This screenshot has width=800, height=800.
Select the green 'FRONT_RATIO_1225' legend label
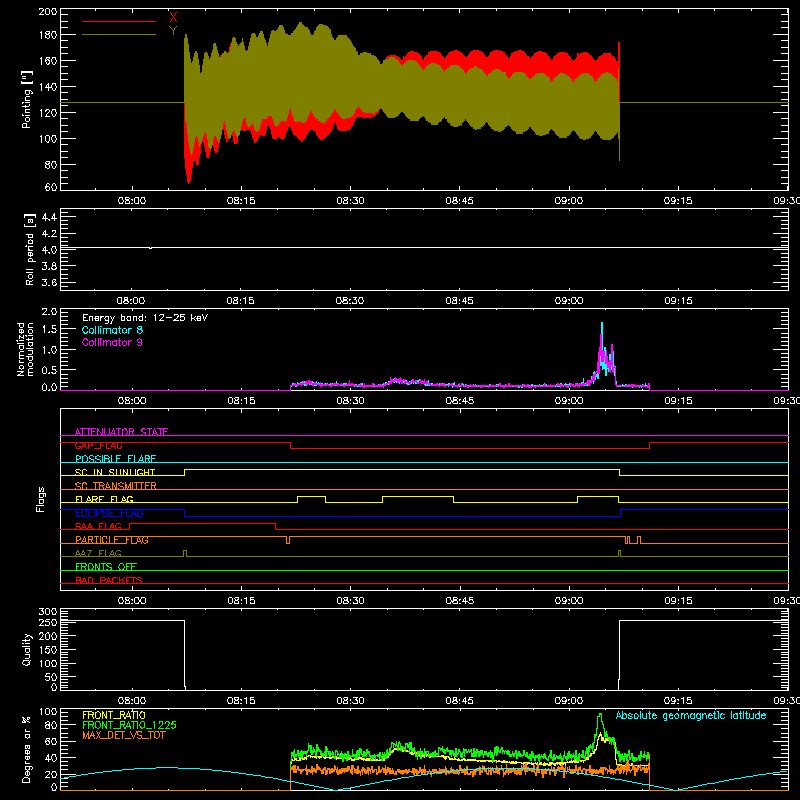point(130,725)
